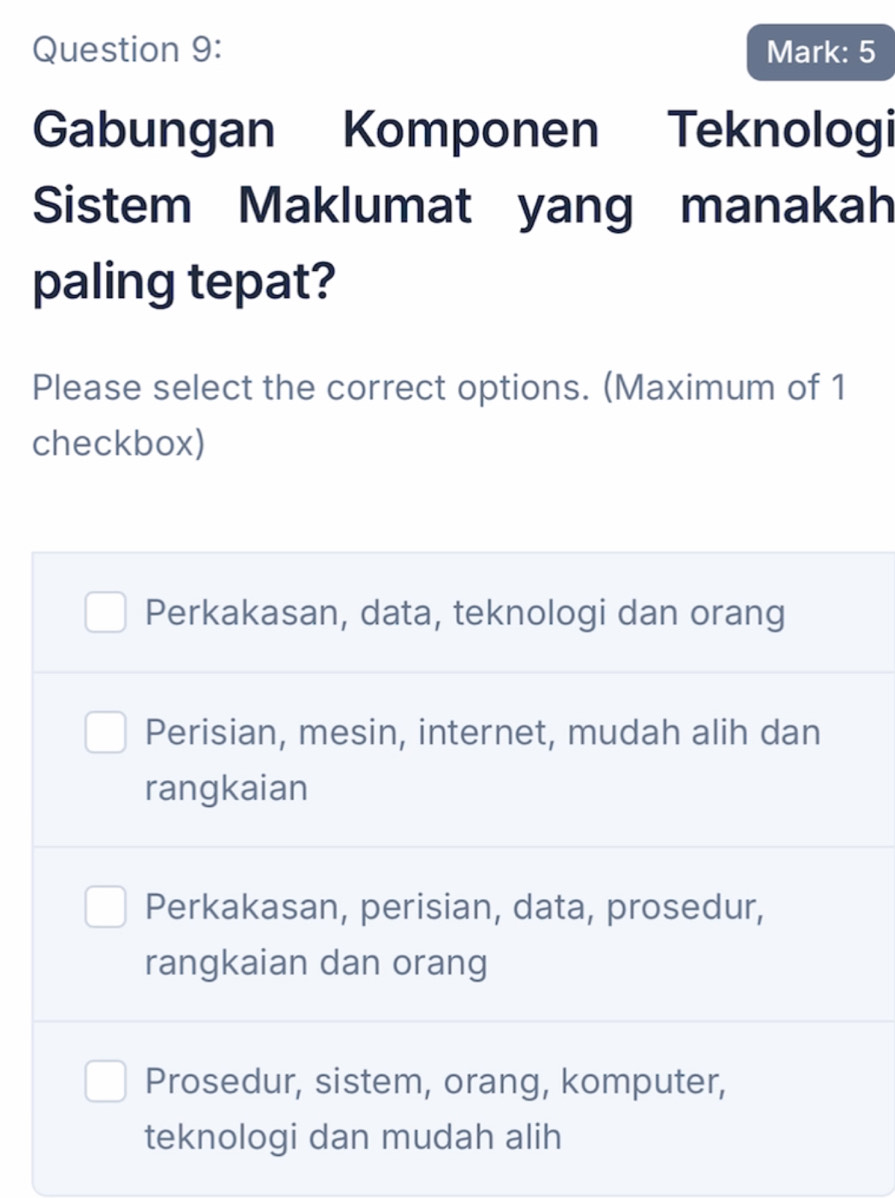Click the word "Gabungan" in the question

click(x=153, y=129)
